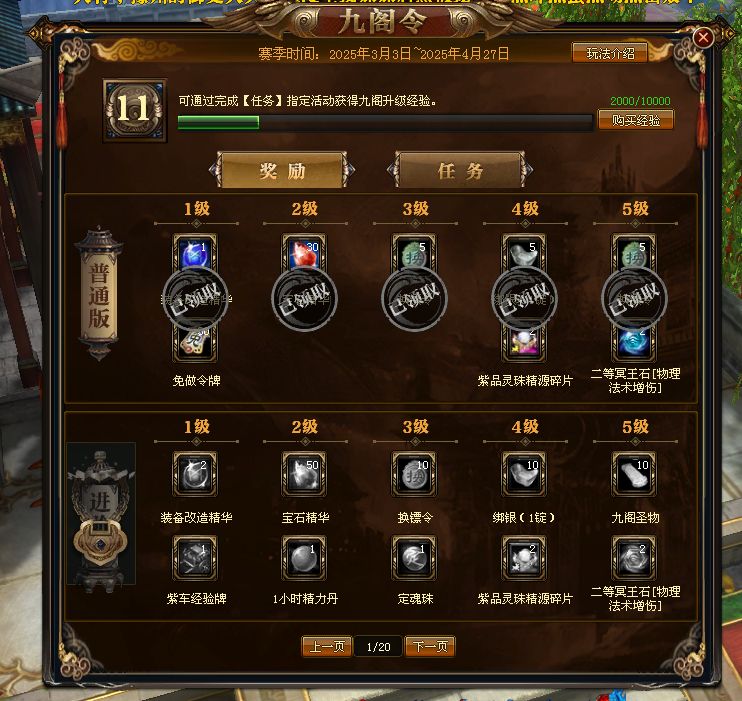Click the 进阶版 locked lantern emblem
Screen dimensions: 742x701
101,516
